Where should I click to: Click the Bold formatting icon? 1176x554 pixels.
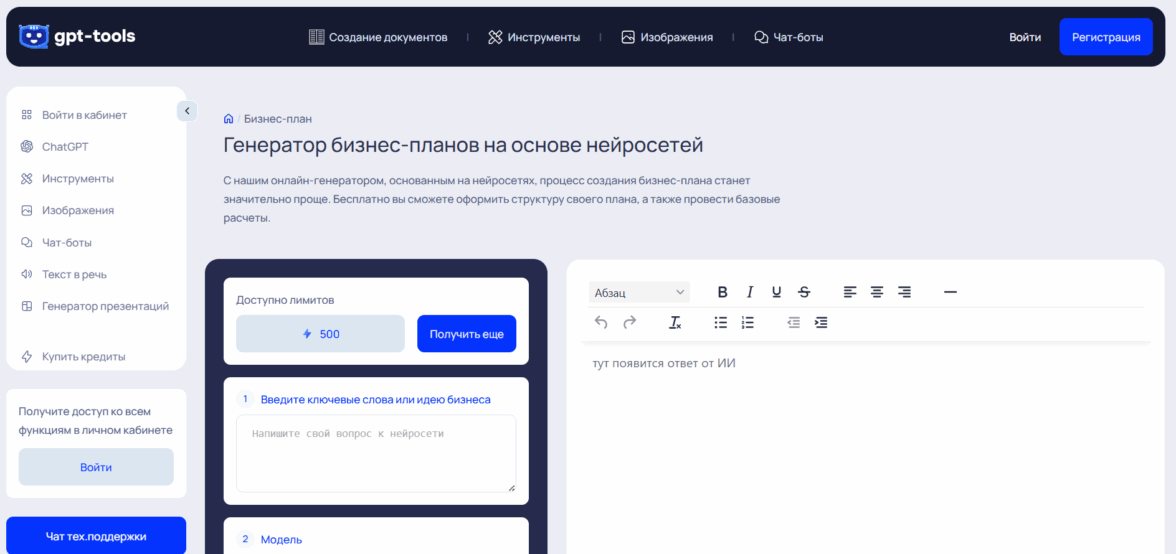723,292
